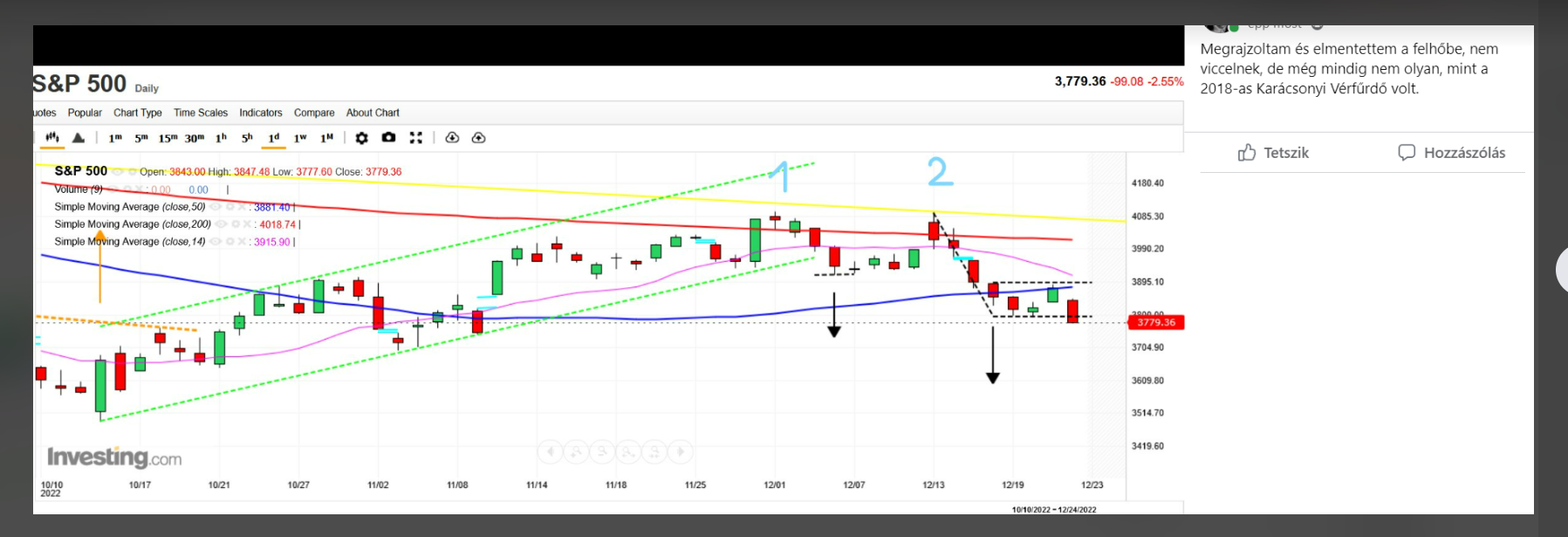This screenshot has height=537, width=1568.
Task: Toggle visibility of S&P 500 series
Action: pyautogui.click(x=117, y=172)
